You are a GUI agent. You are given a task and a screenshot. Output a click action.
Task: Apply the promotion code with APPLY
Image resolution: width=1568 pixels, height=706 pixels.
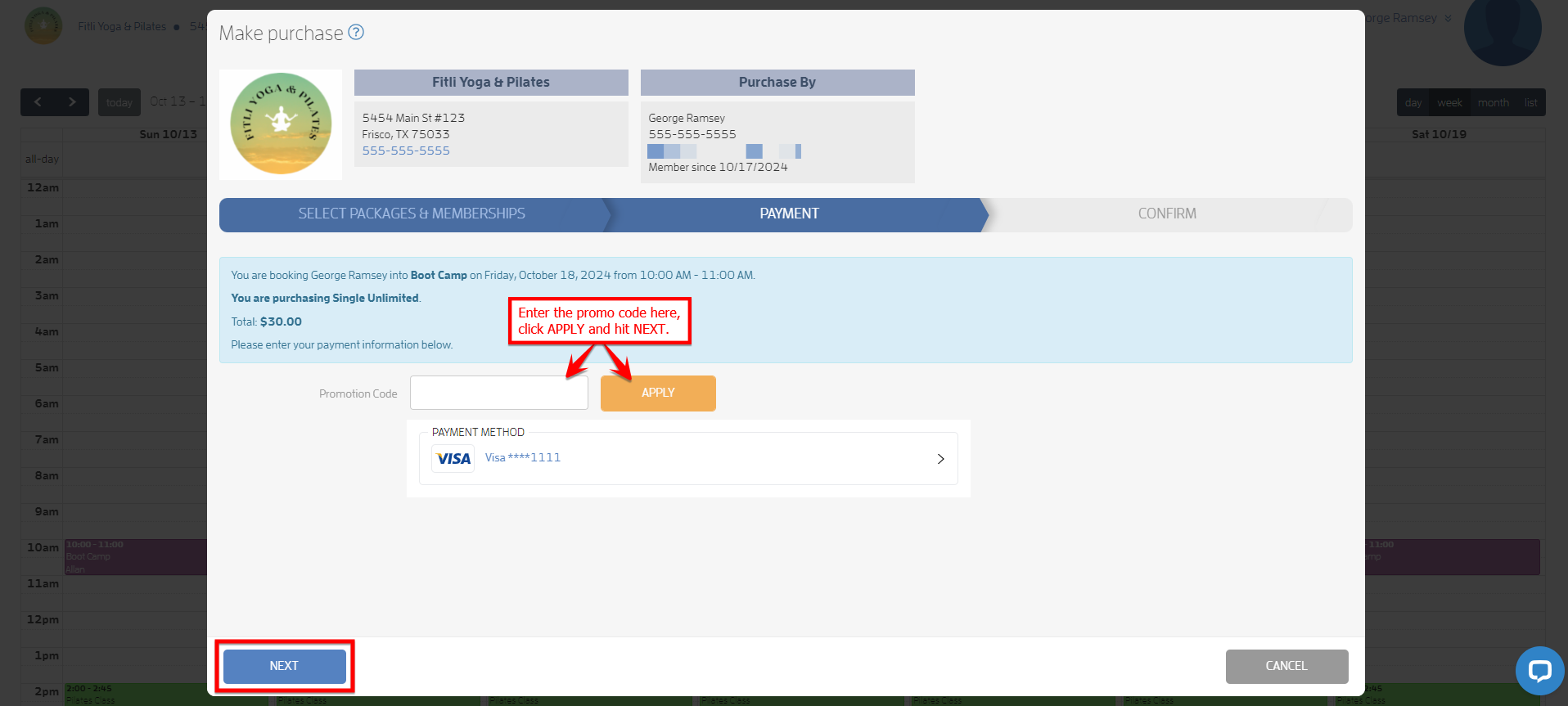click(658, 393)
